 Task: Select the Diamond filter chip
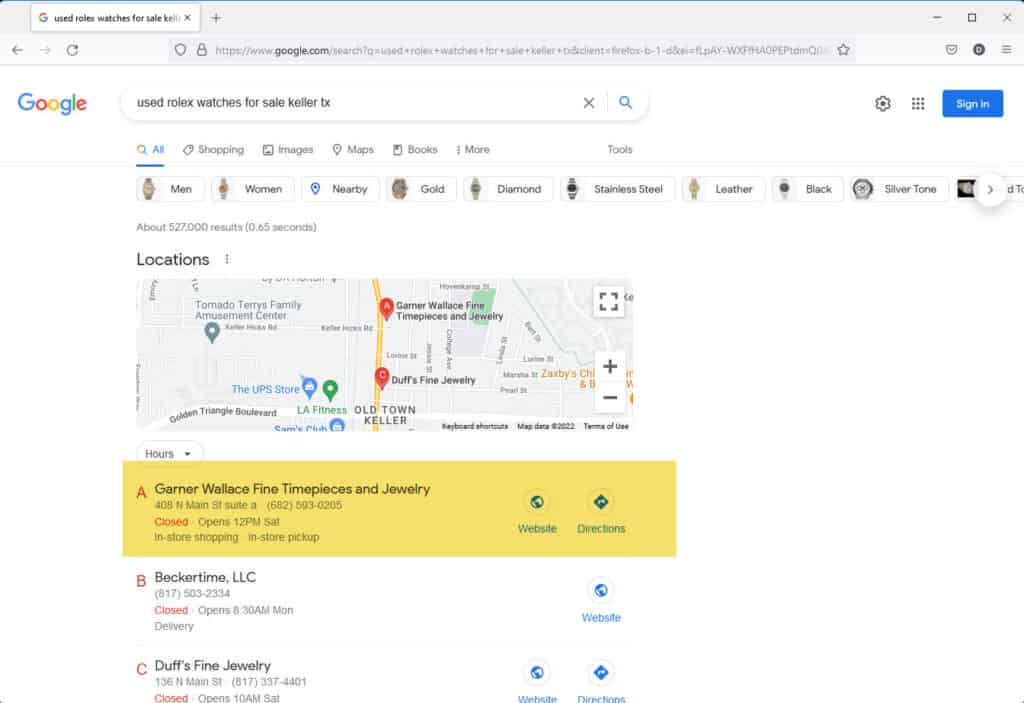(508, 189)
